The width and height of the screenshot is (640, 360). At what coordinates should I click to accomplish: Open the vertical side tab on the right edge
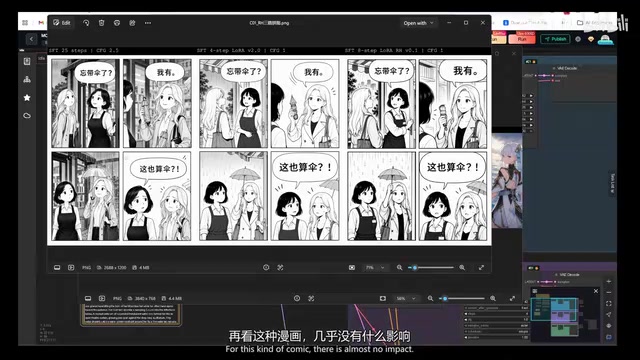click(612, 183)
